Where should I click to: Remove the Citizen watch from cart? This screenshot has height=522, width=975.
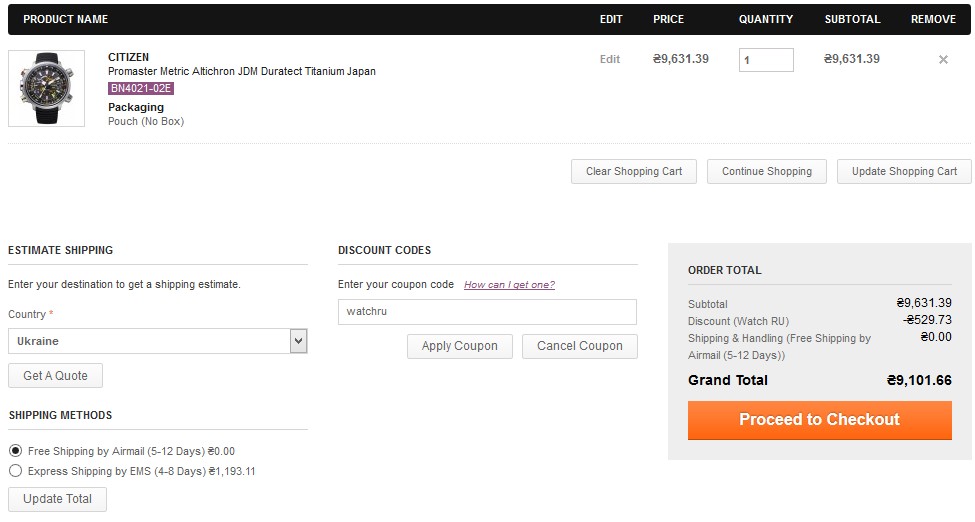942,60
